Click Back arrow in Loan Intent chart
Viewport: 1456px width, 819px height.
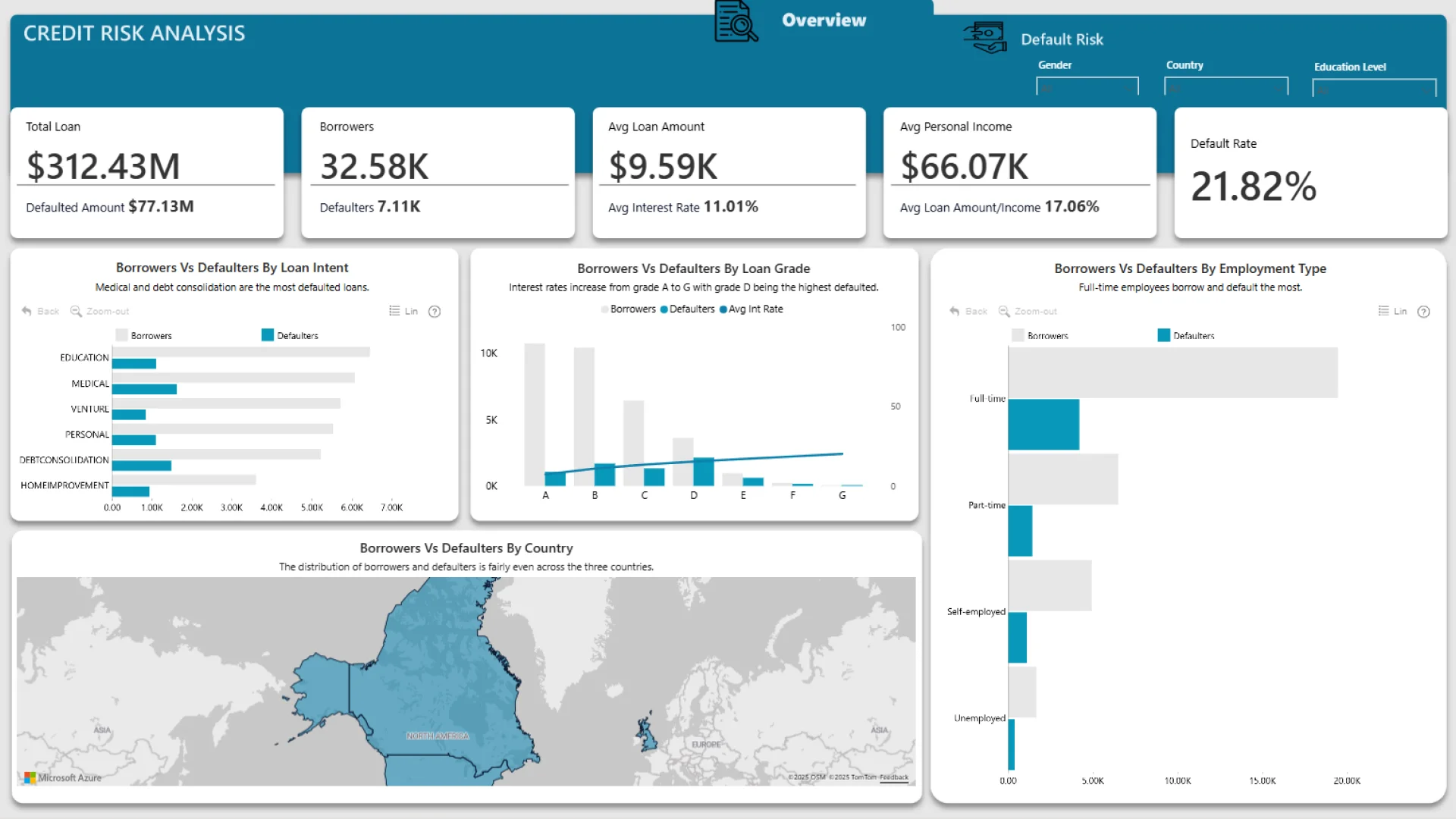tap(27, 311)
